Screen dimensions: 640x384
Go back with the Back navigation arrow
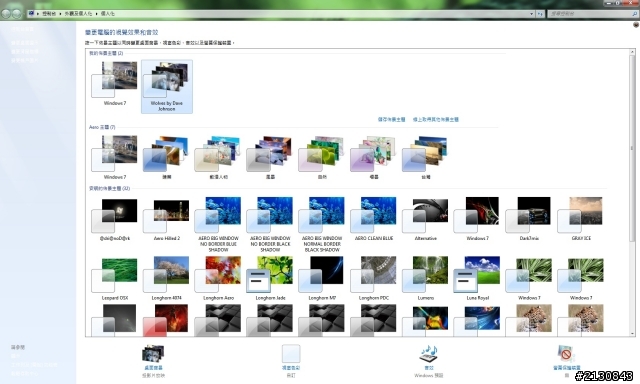tap(6, 13)
